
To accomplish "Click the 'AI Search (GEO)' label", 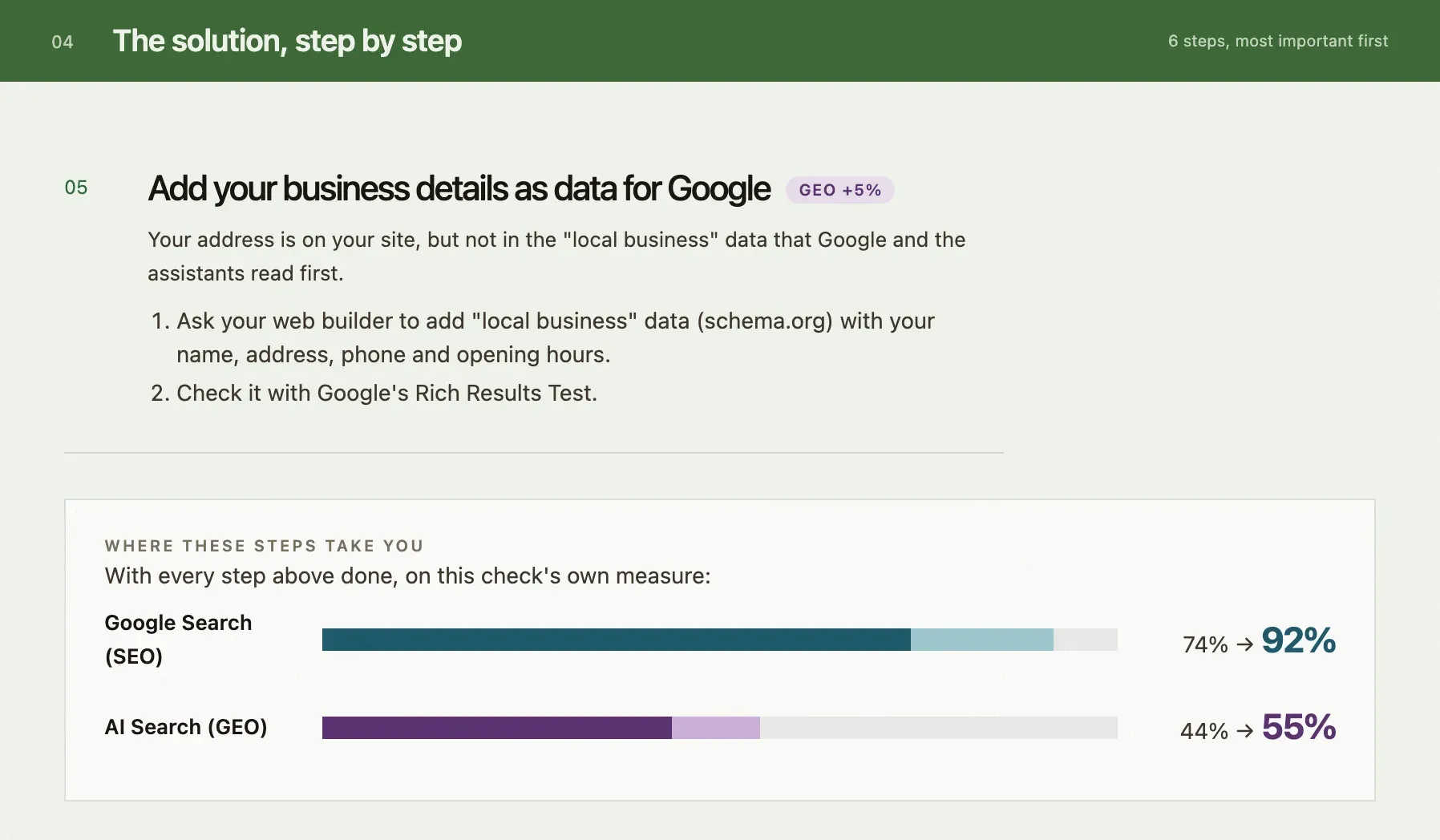I will coord(186,727).
